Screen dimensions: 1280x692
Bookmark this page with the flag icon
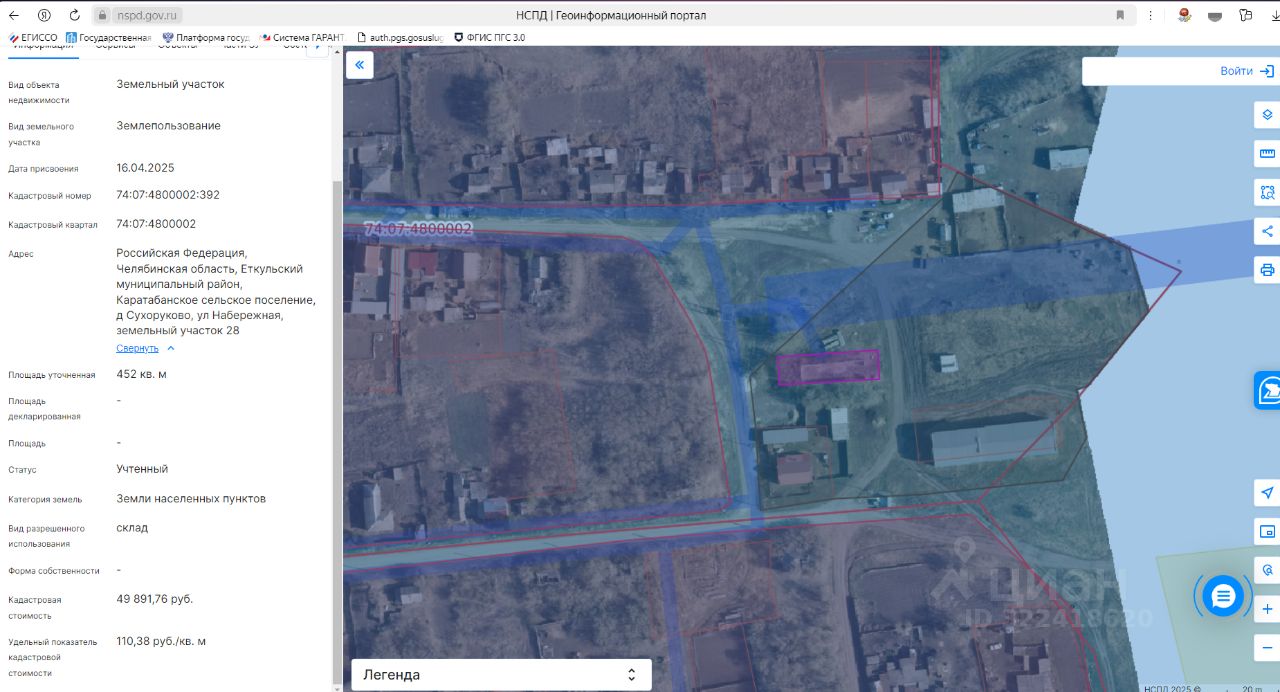tap(1120, 15)
